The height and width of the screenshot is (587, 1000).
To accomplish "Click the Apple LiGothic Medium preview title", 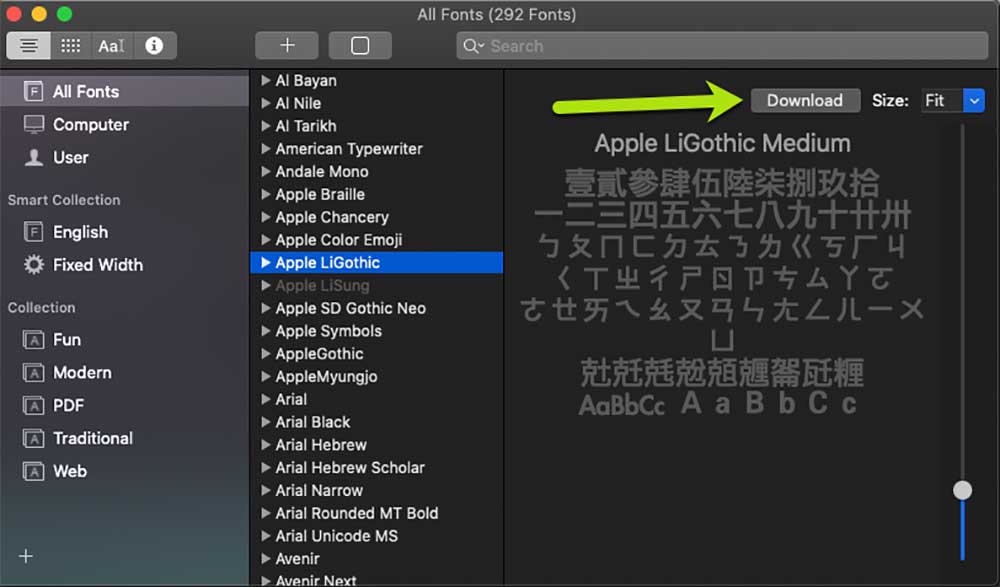I will 722,144.
